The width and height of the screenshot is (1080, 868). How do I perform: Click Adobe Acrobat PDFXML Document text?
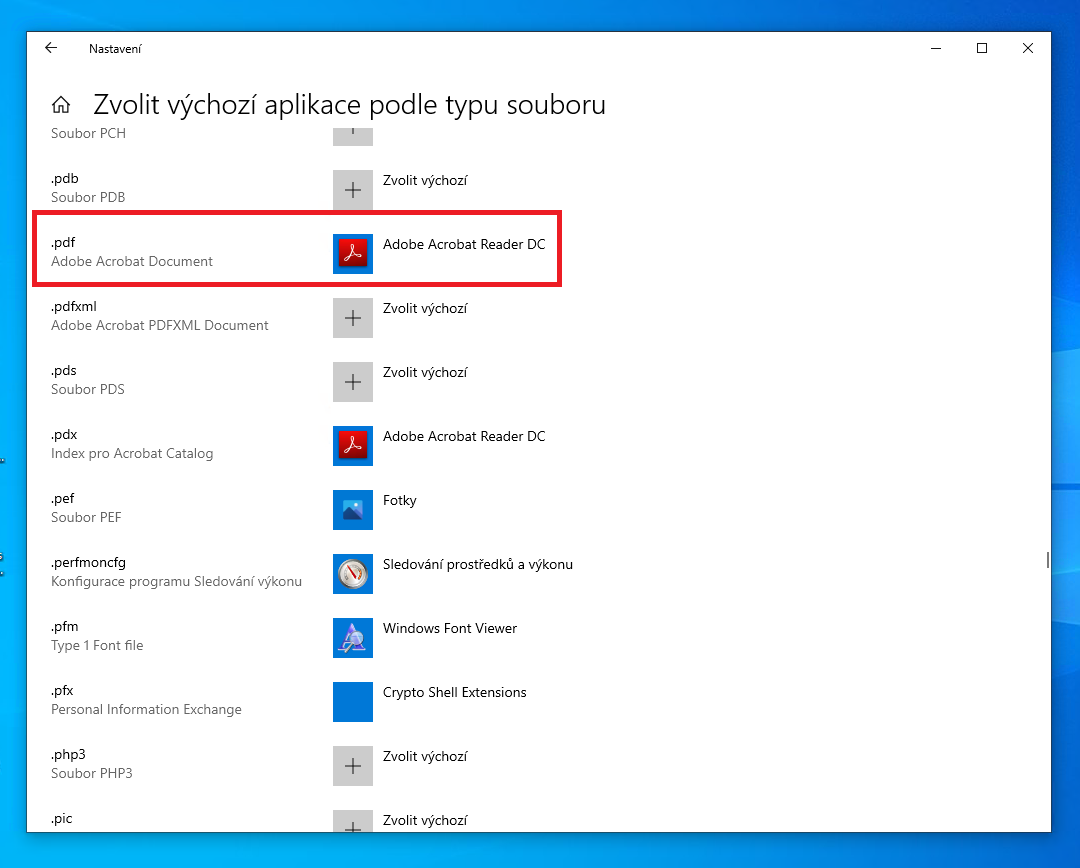click(x=160, y=326)
